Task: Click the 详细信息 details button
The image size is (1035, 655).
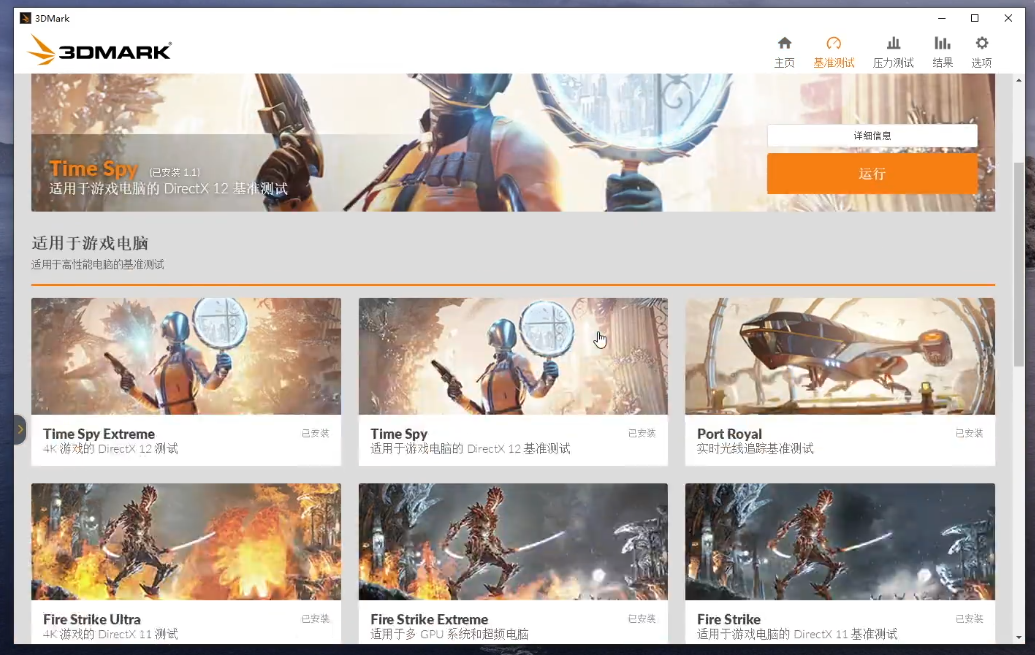Action: tap(872, 135)
